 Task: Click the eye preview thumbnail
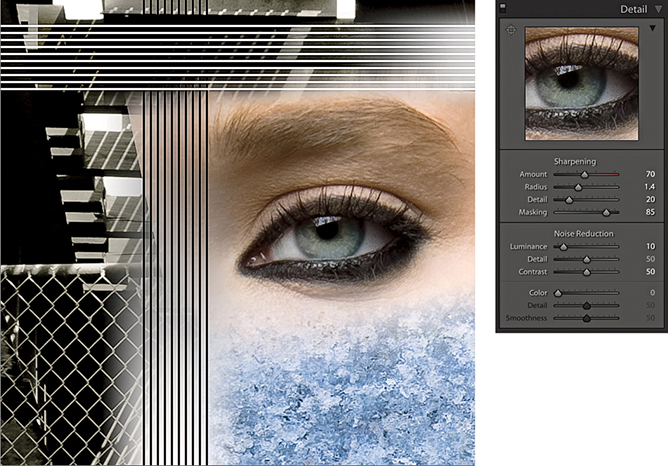click(582, 83)
